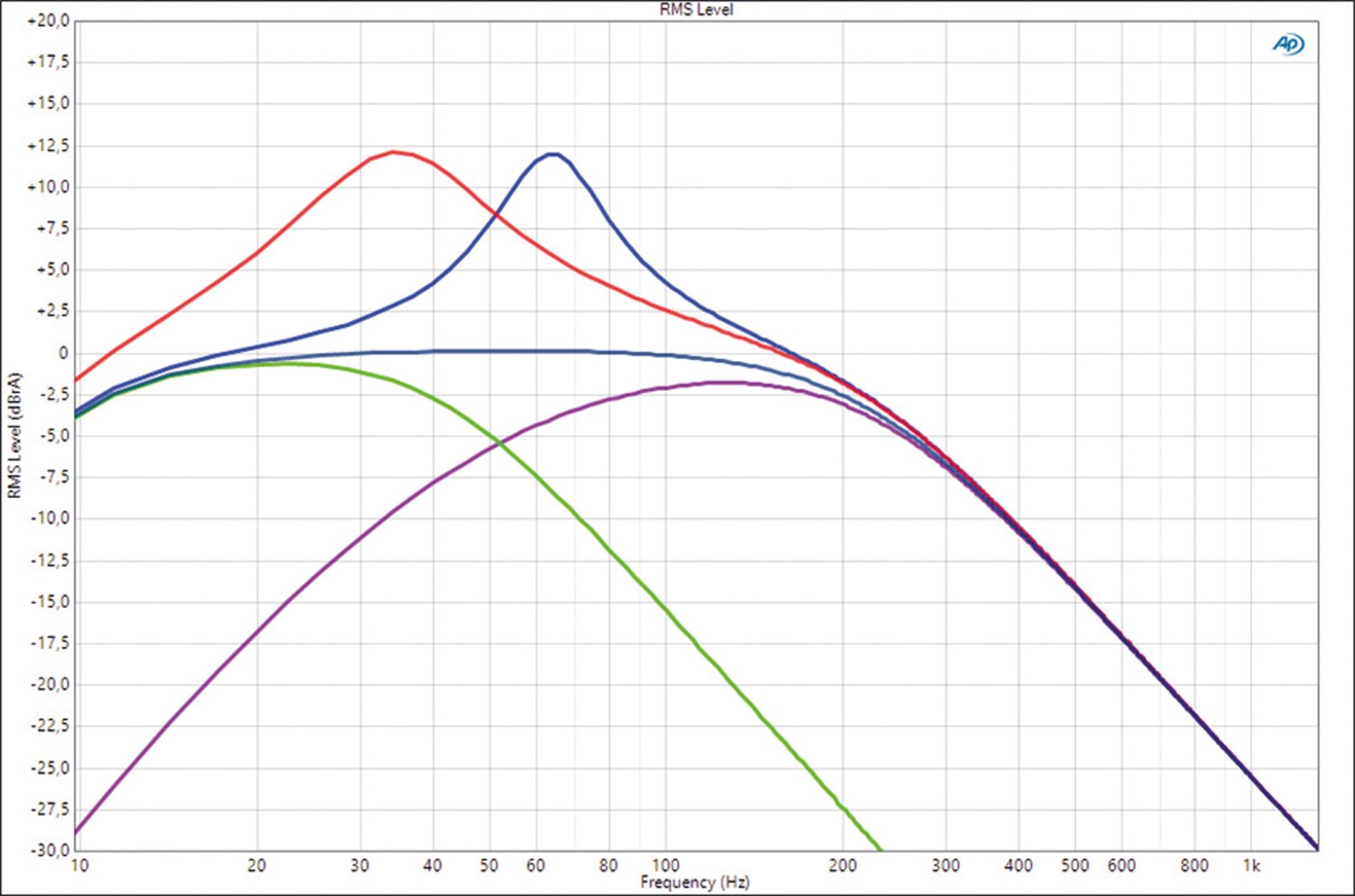Select the +12,5 Y axis tick label

click(48, 145)
